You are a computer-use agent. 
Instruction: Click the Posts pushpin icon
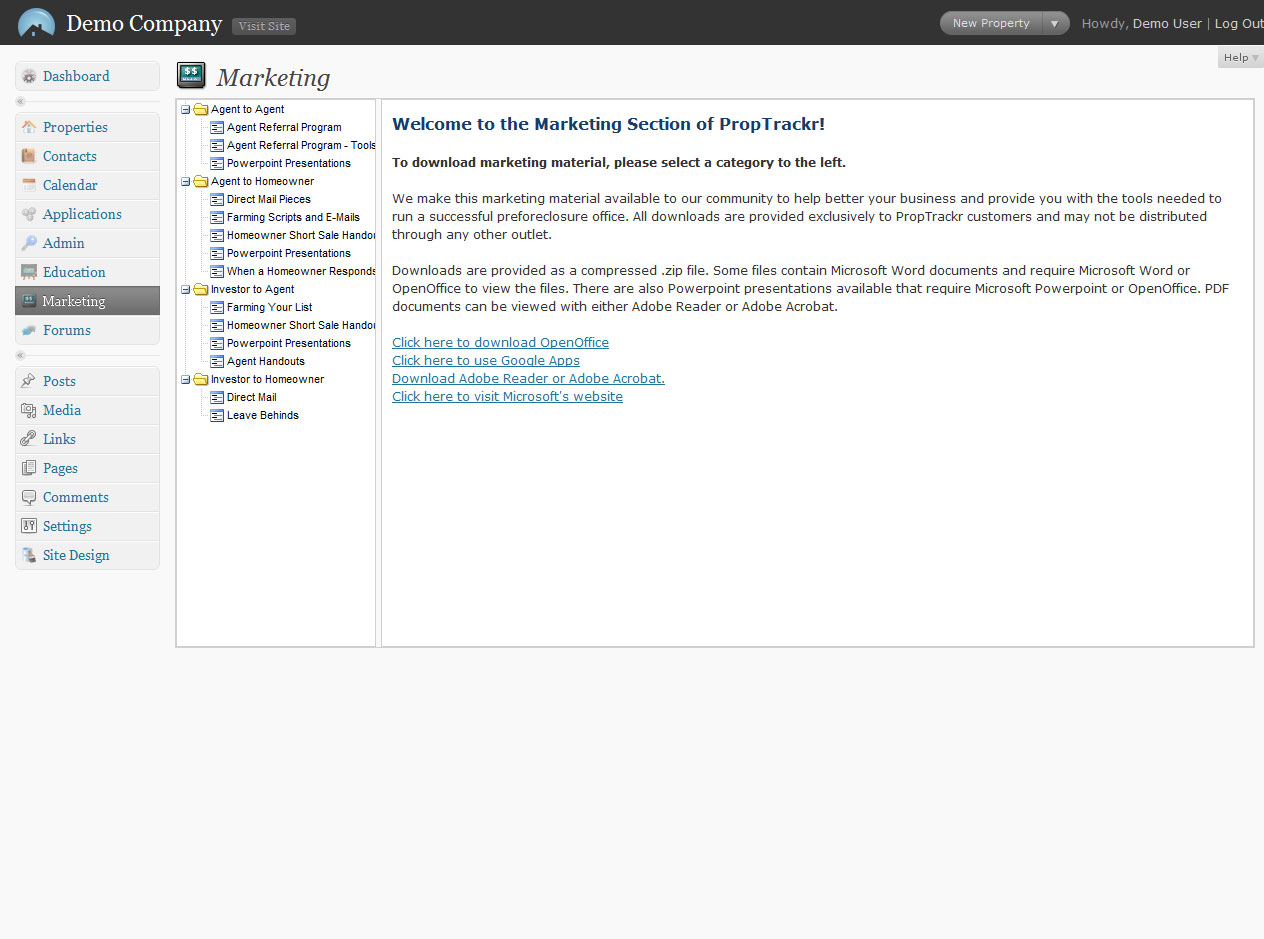[x=29, y=382]
